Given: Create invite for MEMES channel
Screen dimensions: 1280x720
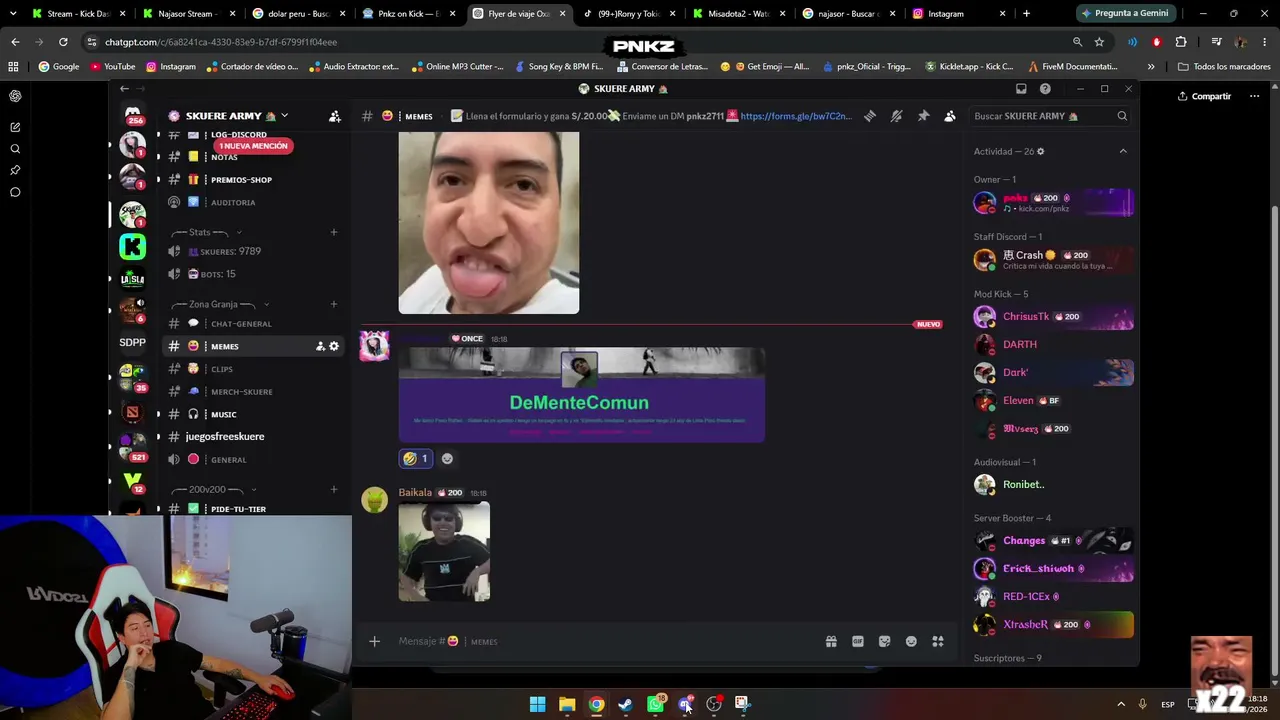Looking at the screenshot, I should click(x=320, y=346).
